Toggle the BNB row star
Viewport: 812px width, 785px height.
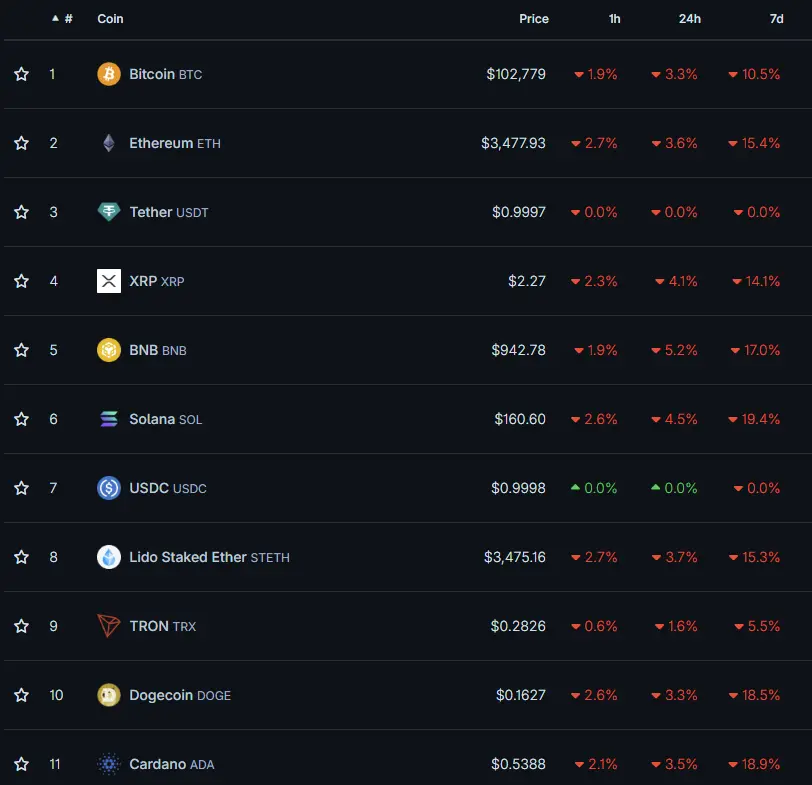pyautogui.click(x=21, y=350)
